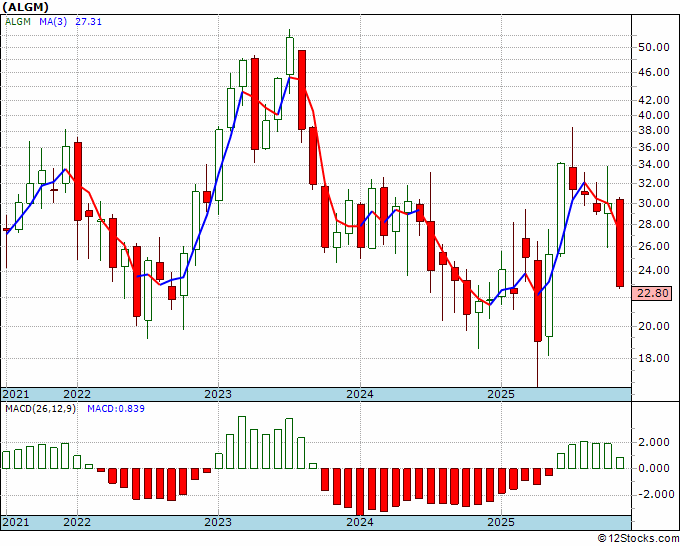Click the 30.00 price axis label

[653, 203]
